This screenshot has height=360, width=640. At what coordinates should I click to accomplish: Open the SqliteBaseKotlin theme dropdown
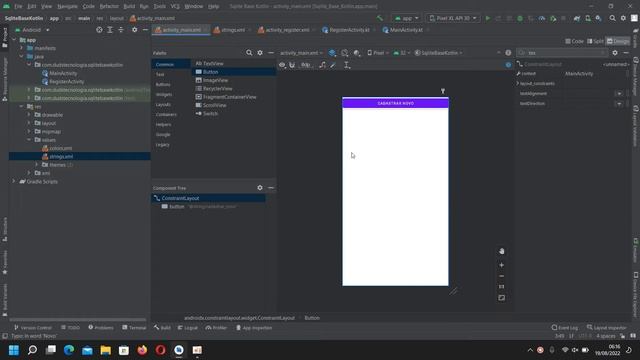[x=439, y=53]
